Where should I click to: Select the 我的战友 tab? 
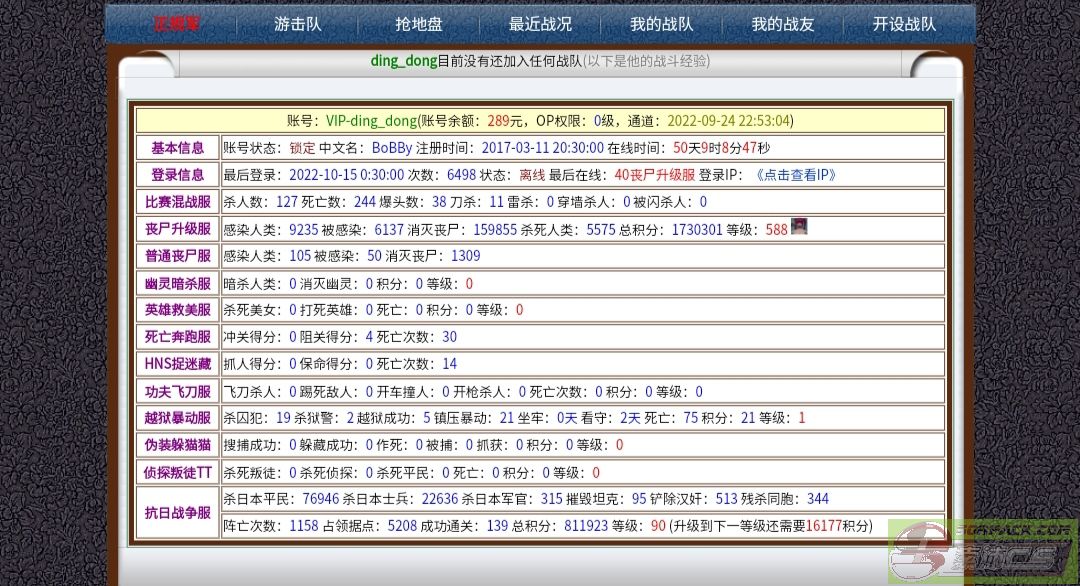(782, 24)
